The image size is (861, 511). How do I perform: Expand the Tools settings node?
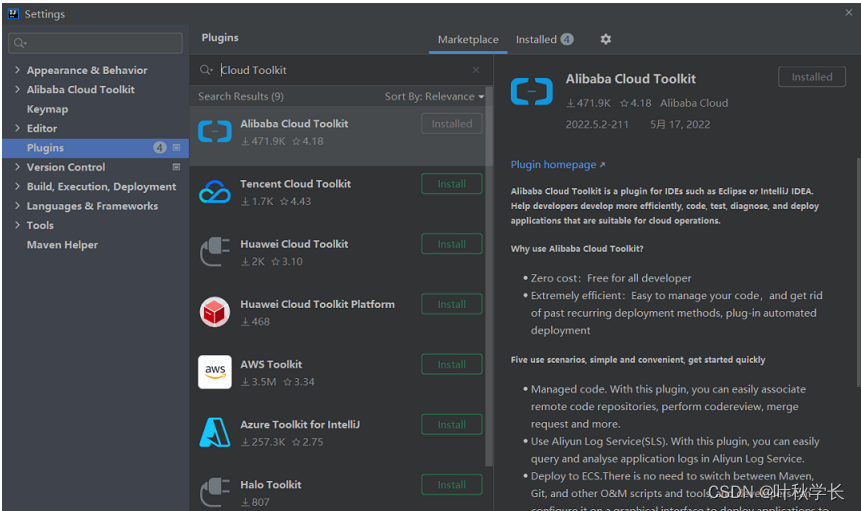17,225
